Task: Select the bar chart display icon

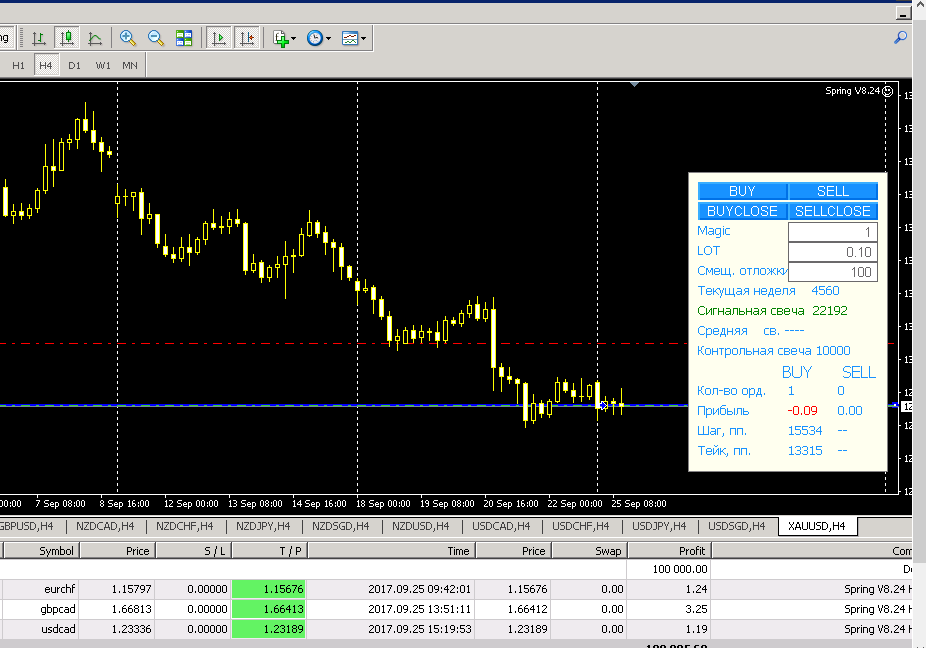Action: [x=39, y=38]
